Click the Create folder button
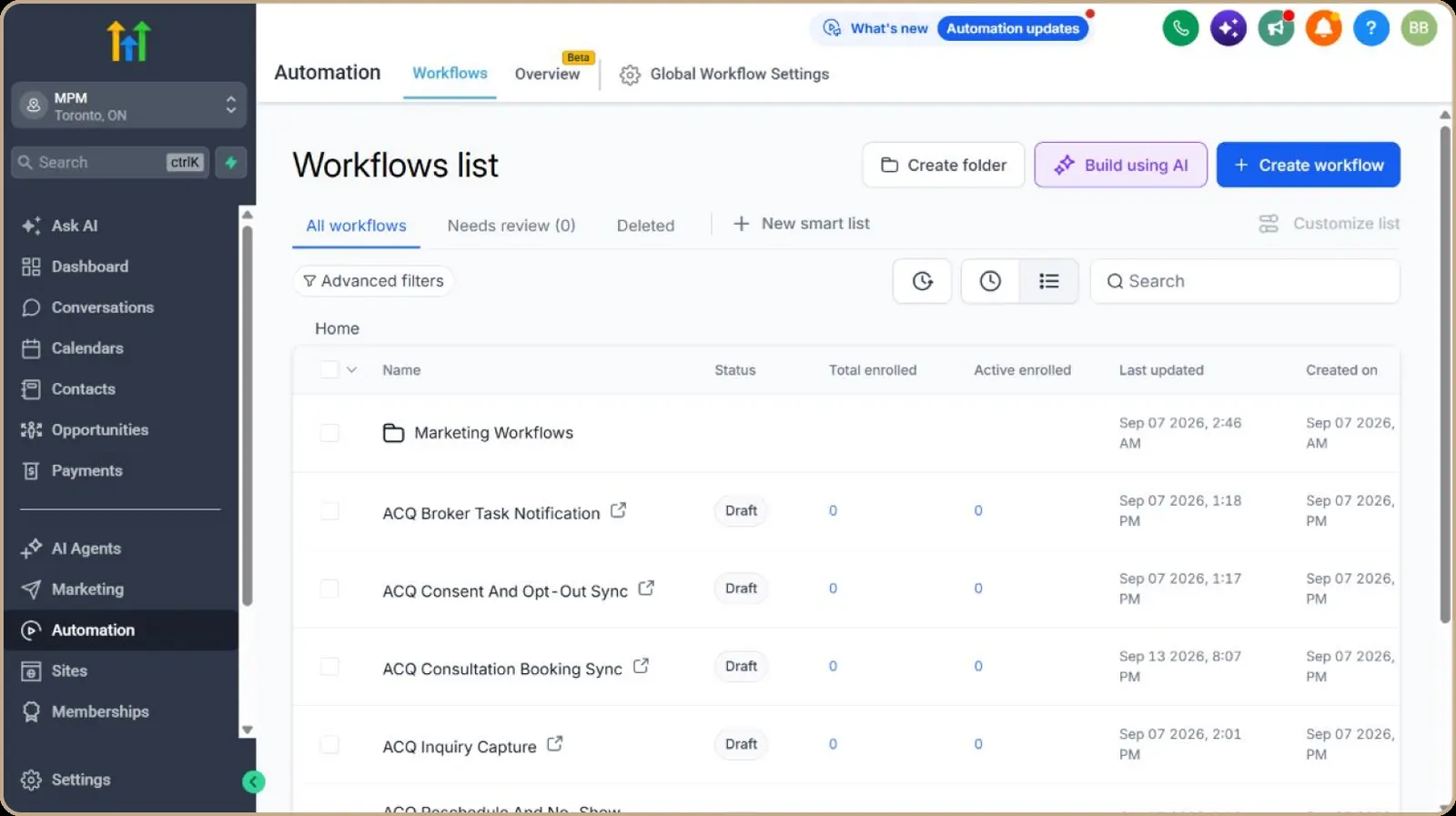This screenshot has width=1456, height=816. pos(944,165)
